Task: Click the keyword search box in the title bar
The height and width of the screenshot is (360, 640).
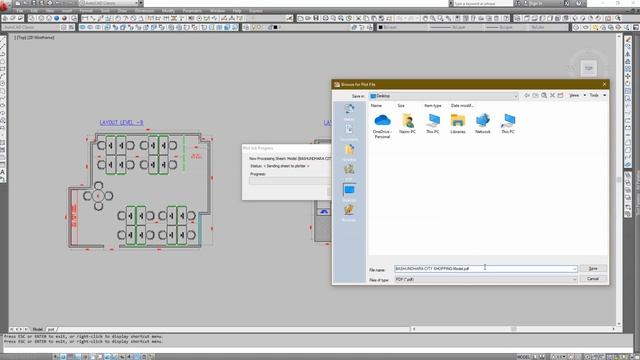Action: pyautogui.click(x=483, y=3)
